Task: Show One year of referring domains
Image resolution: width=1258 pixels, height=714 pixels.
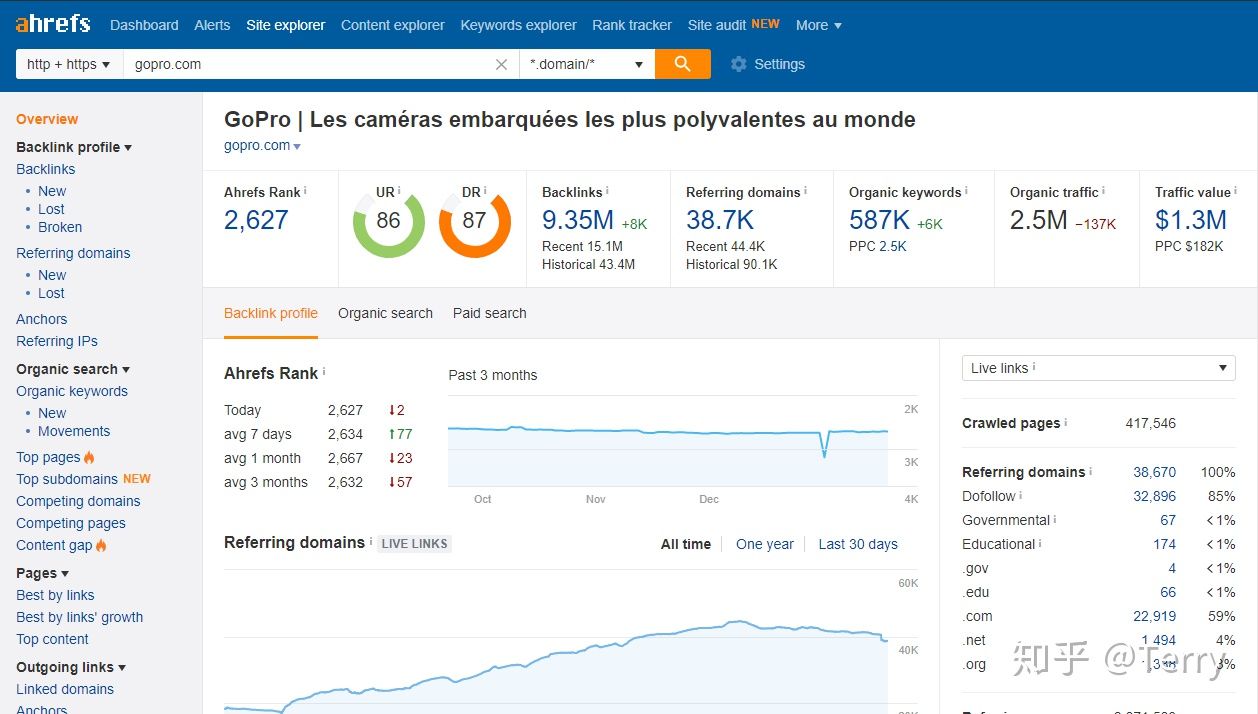Action: pos(765,544)
